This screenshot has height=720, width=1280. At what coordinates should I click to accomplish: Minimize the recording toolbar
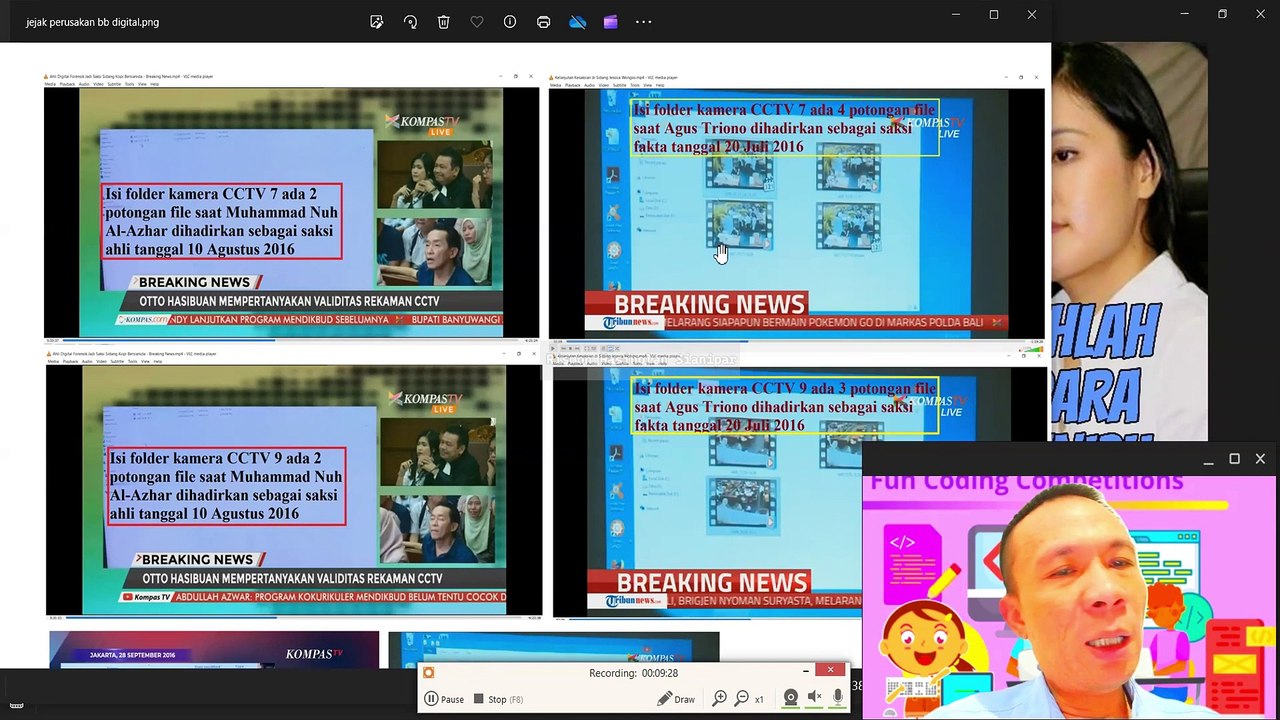[x=806, y=670]
